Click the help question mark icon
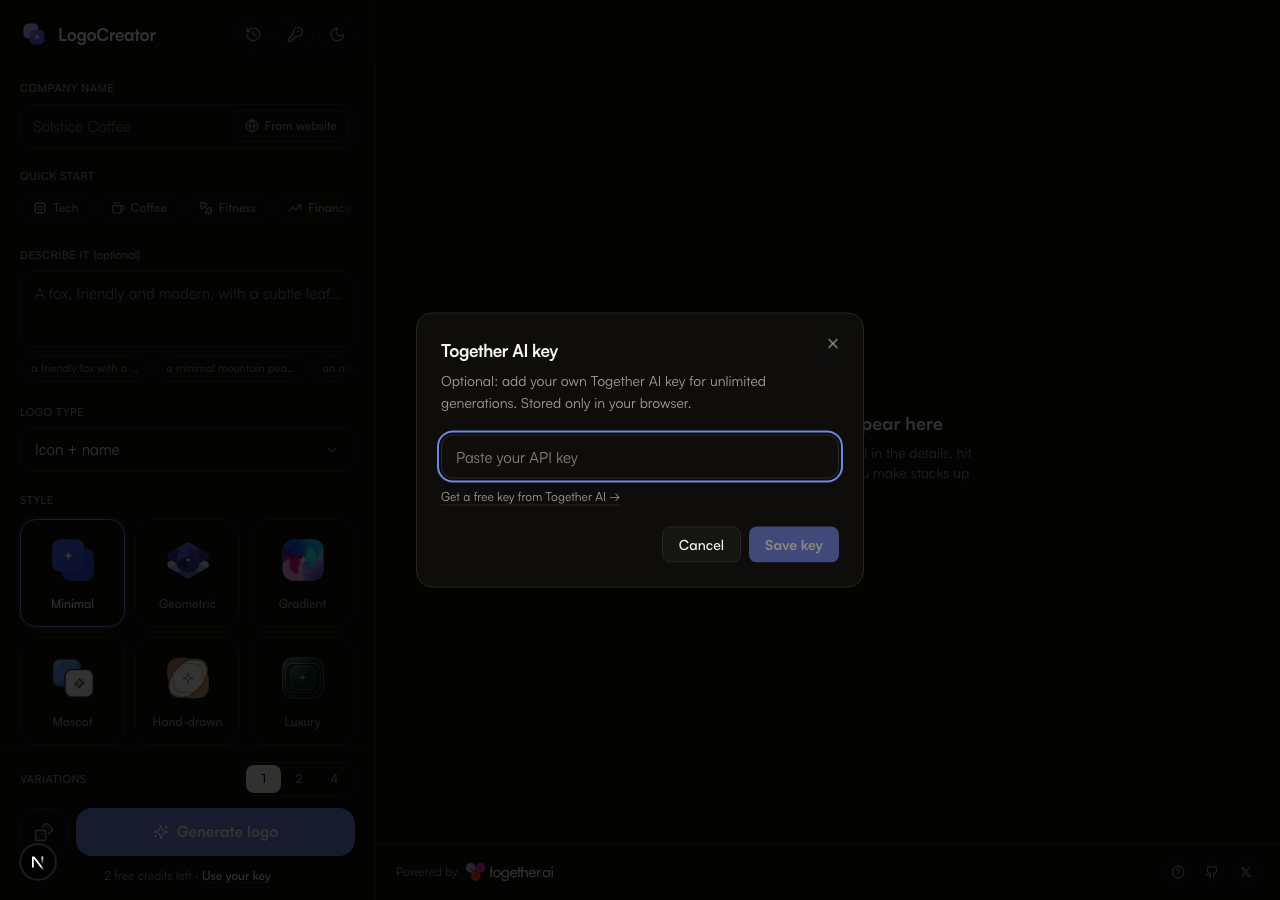1280x900 pixels. pos(1178,872)
